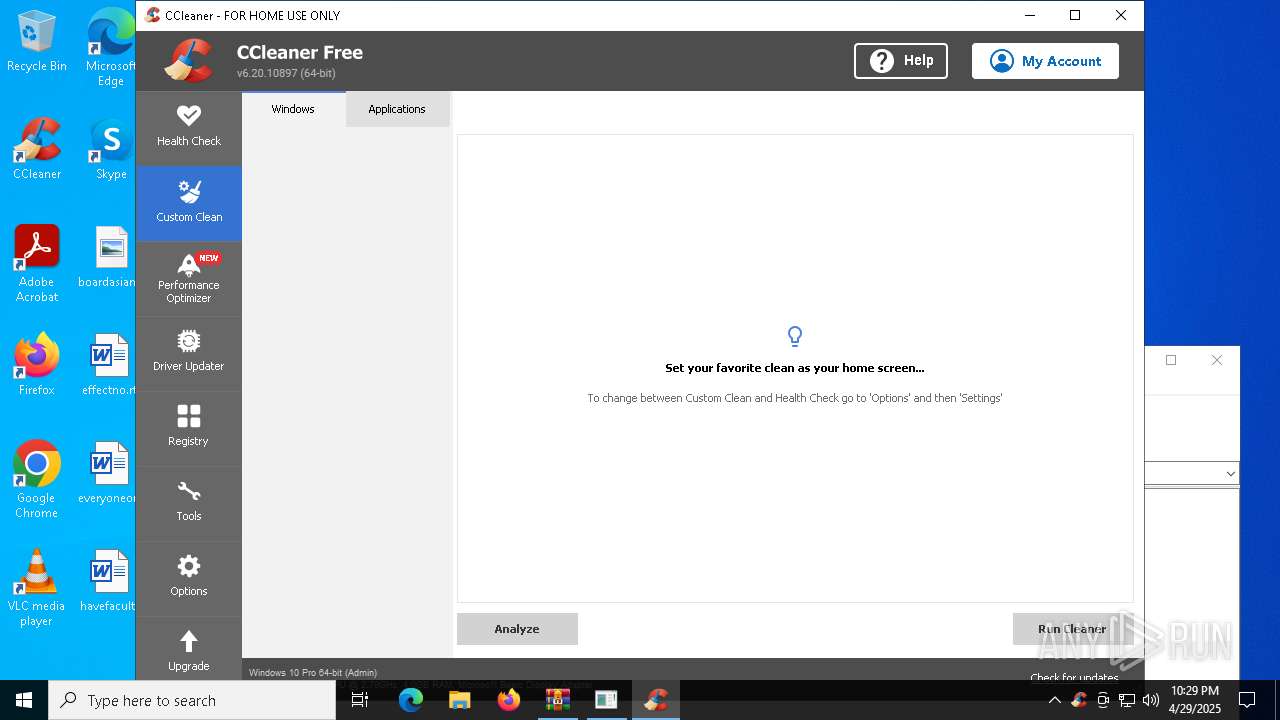Open notification center
This screenshot has width=1280, height=720.
click(1247, 700)
